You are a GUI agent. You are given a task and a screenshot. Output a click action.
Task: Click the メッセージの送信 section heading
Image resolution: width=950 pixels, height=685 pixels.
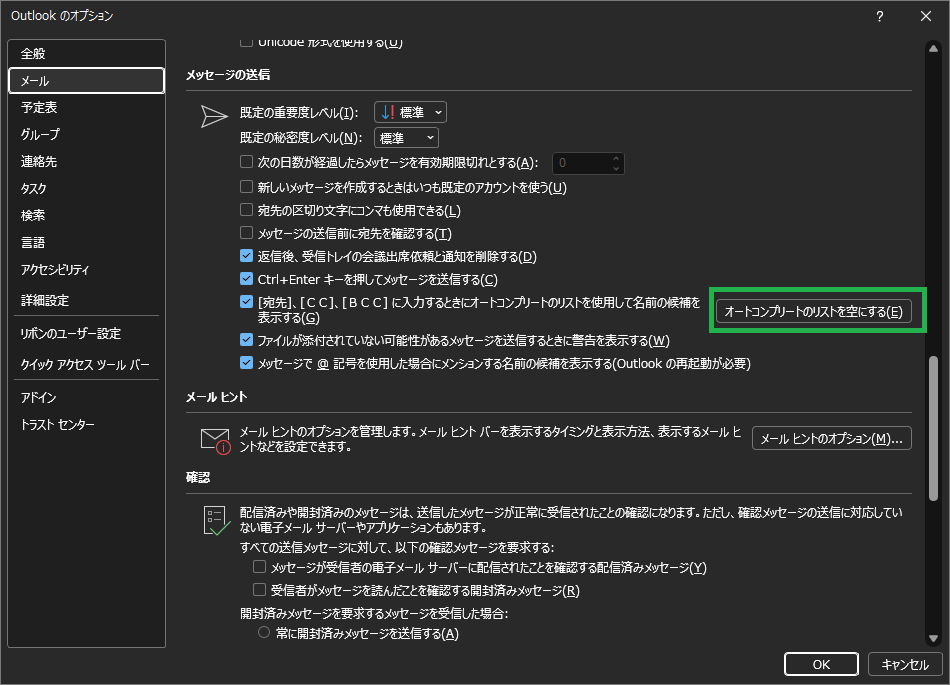pyautogui.click(x=228, y=74)
